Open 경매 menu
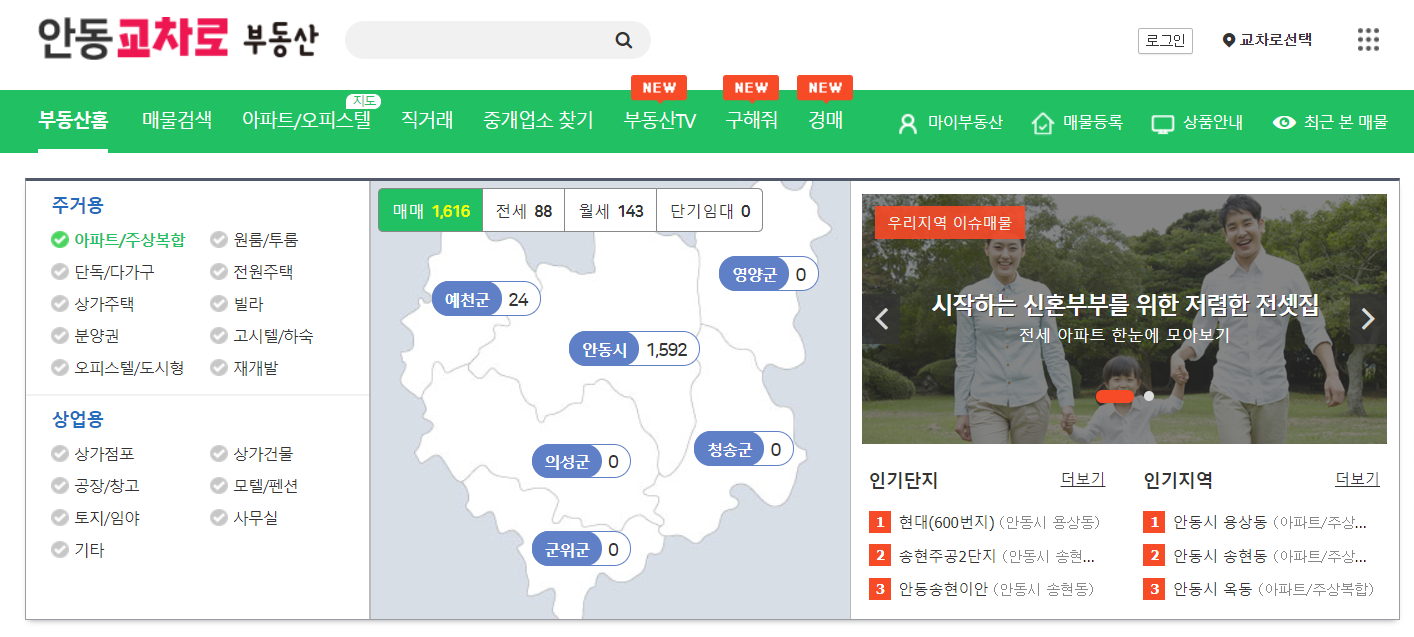Screen dimensions: 1414x637 pos(826,121)
